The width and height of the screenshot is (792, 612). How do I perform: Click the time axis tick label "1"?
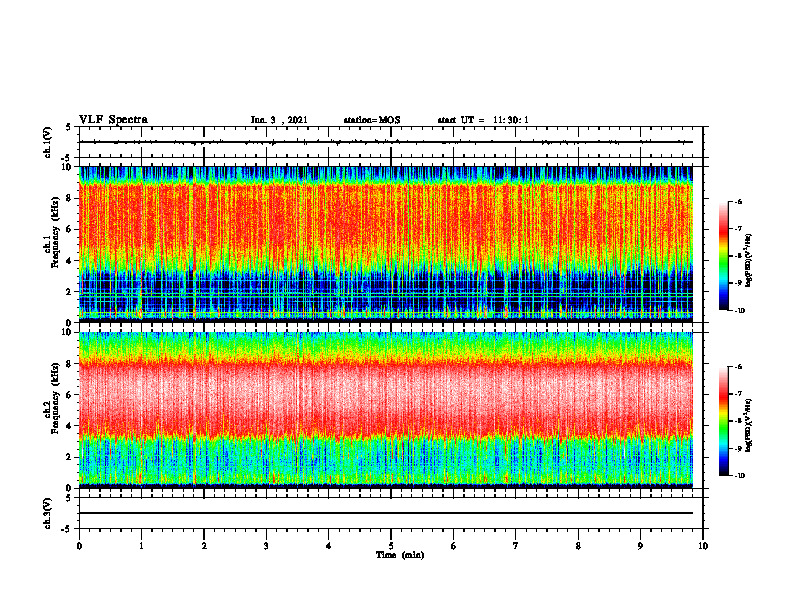coord(141,546)
